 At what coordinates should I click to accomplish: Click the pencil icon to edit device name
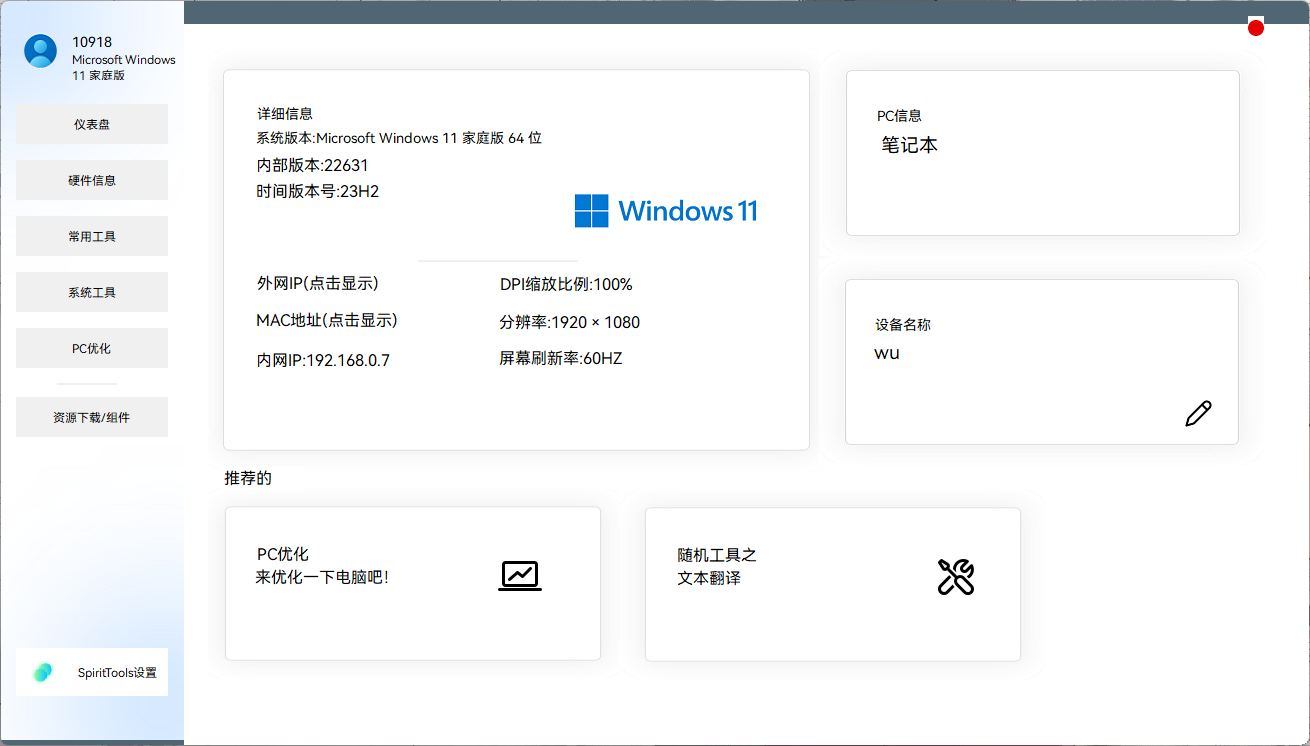point(1198,413)
